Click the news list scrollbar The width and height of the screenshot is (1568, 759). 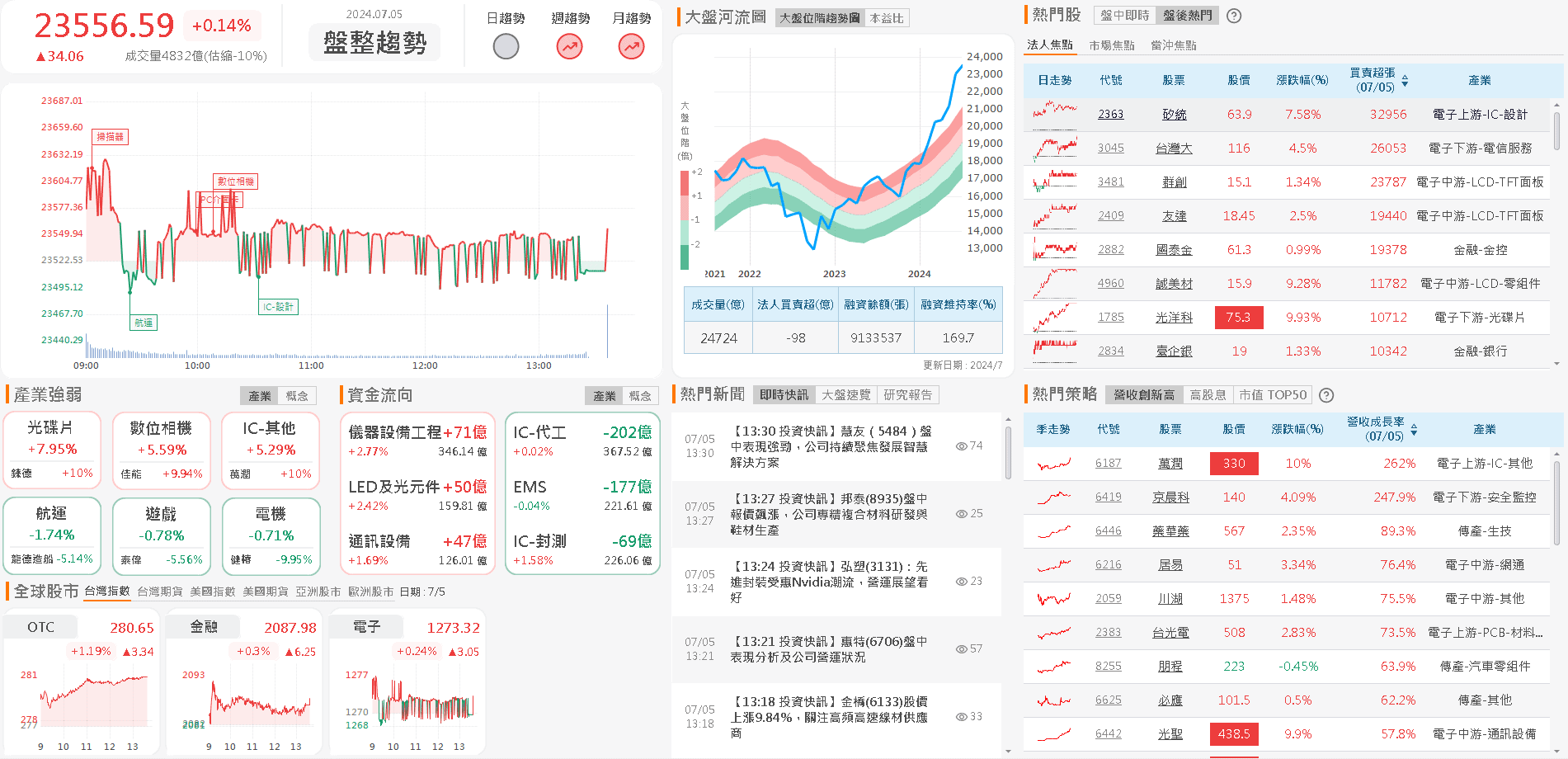pyautogui.click(x=1008, y=452)
